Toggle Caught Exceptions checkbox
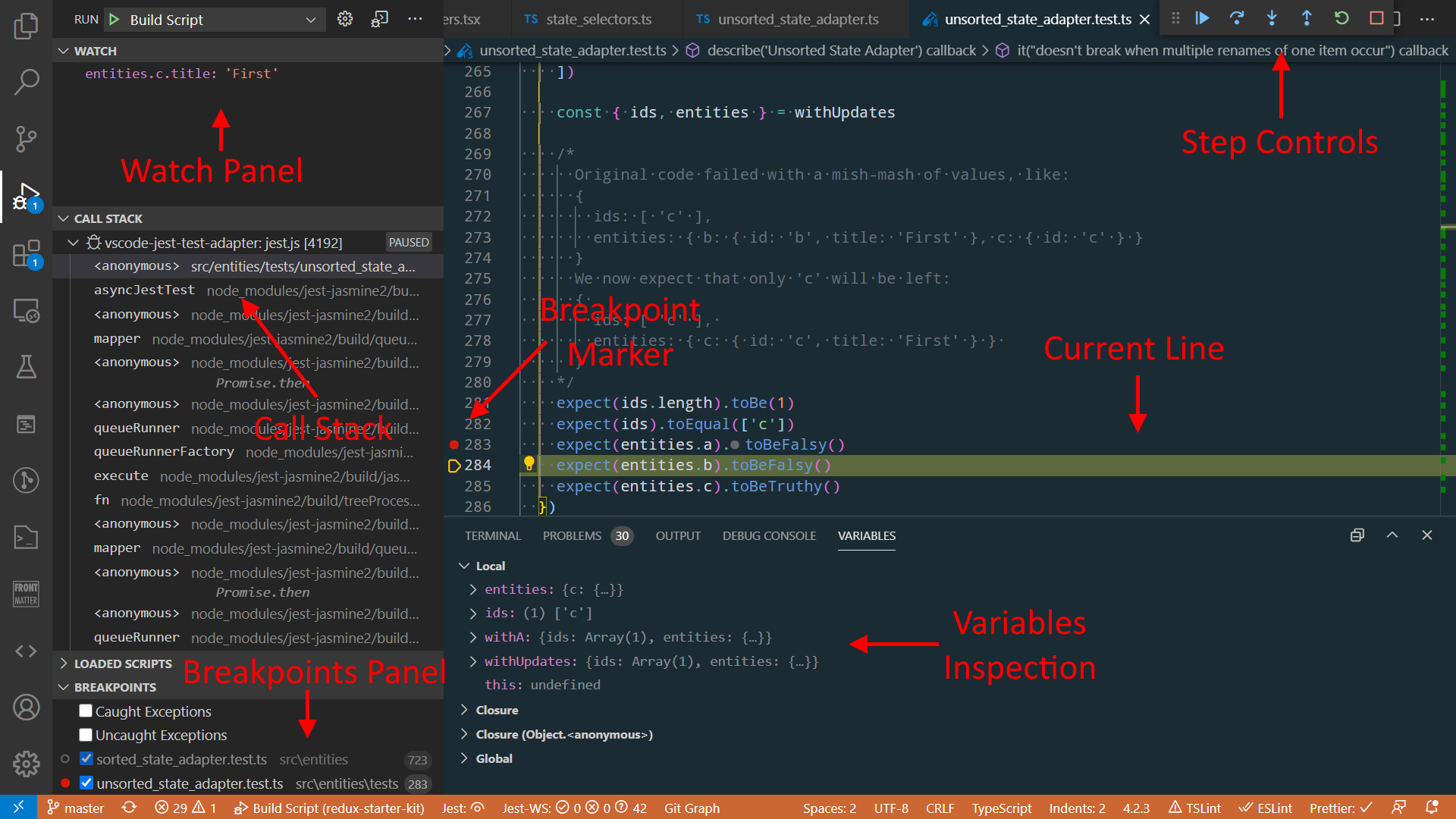This screenshot has height=819, width=1456. [86, 711]
